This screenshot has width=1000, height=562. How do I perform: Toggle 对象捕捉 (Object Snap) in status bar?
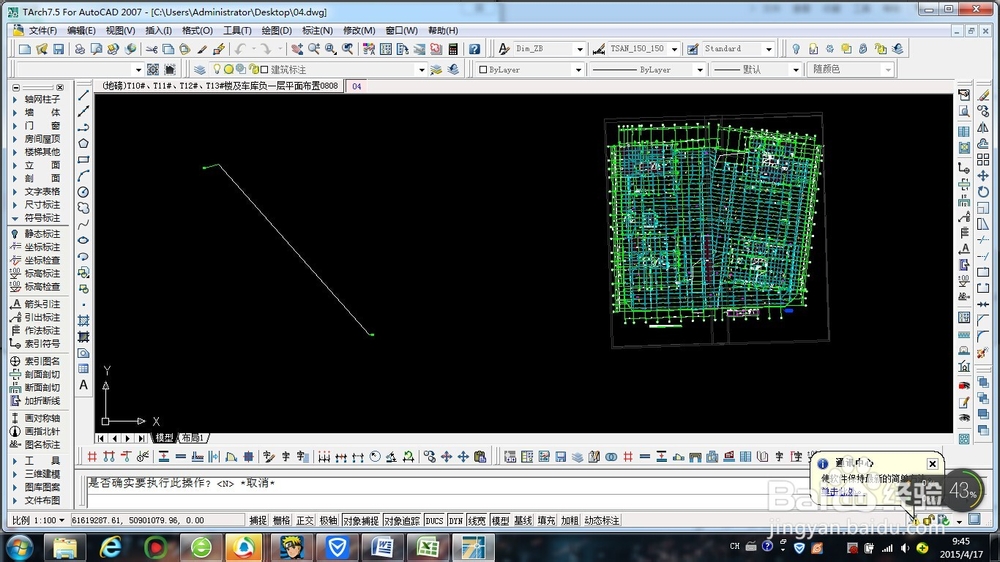point(361,521)
